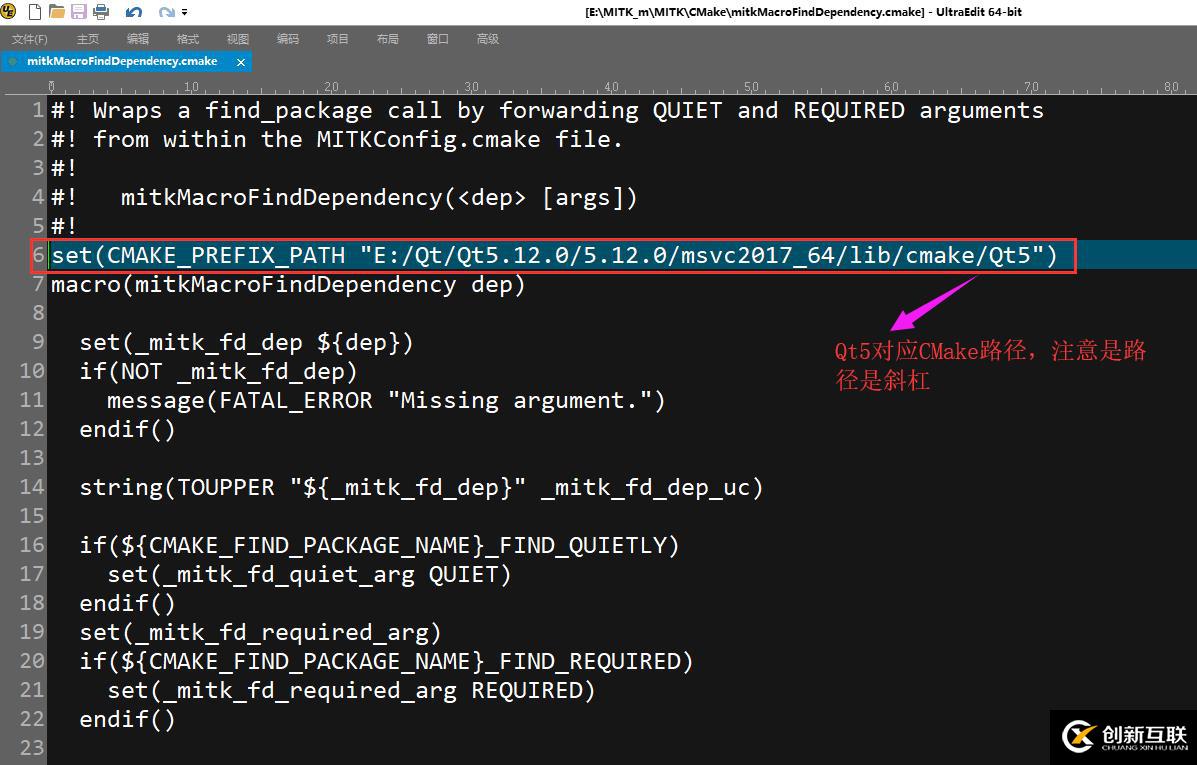
Task: Save the file with the floppy icon
Action: pyautogui.click(x=79, y=12)
